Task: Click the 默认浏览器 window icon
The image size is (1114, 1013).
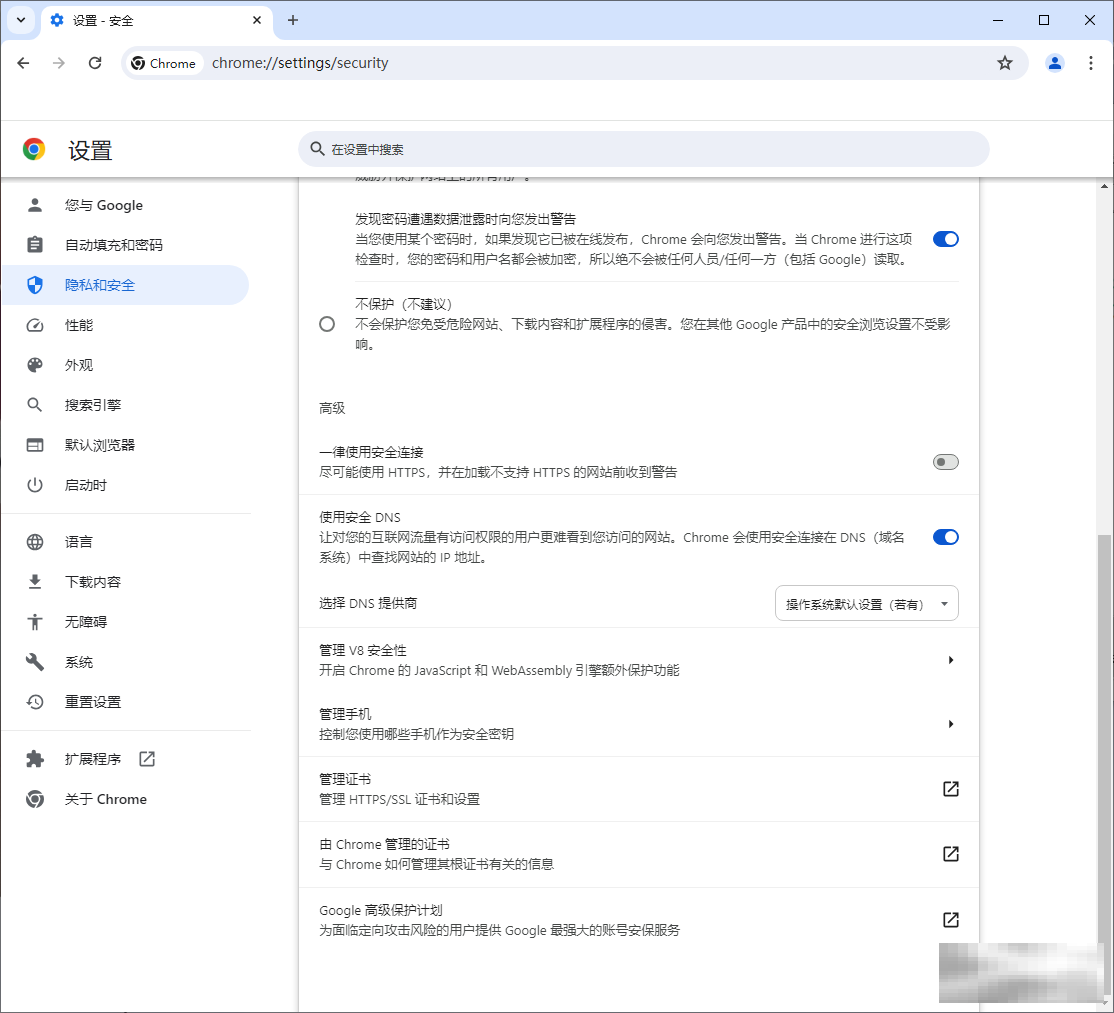Action: (x=35, y=445)
